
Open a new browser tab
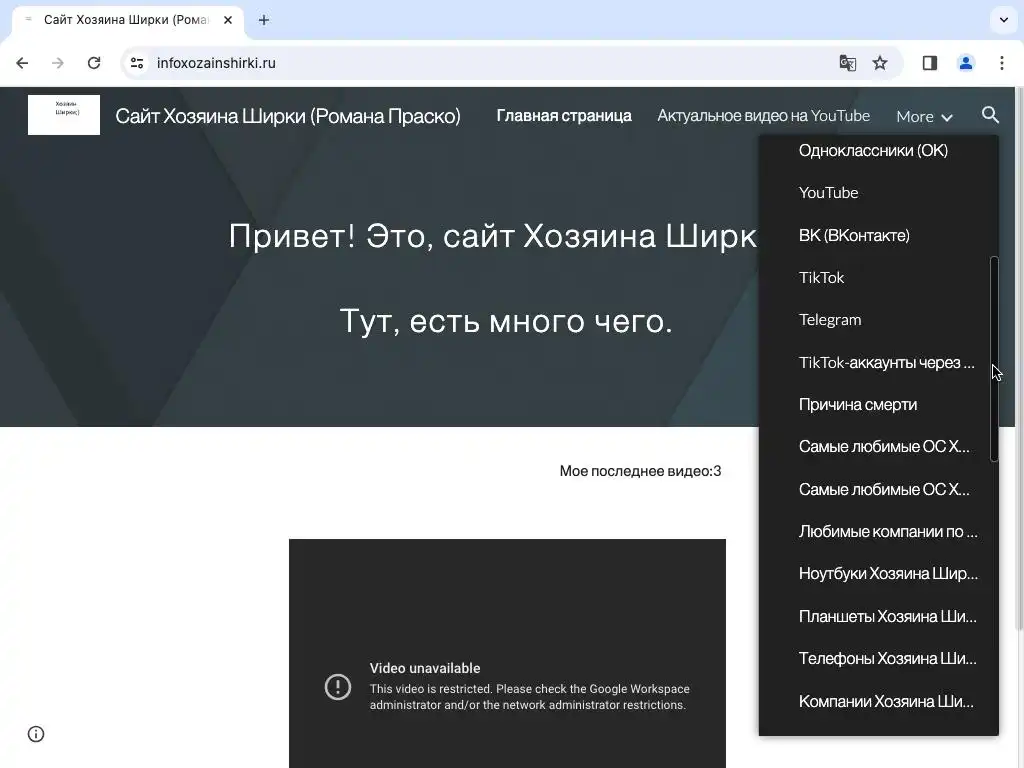[x=264, y=20]
